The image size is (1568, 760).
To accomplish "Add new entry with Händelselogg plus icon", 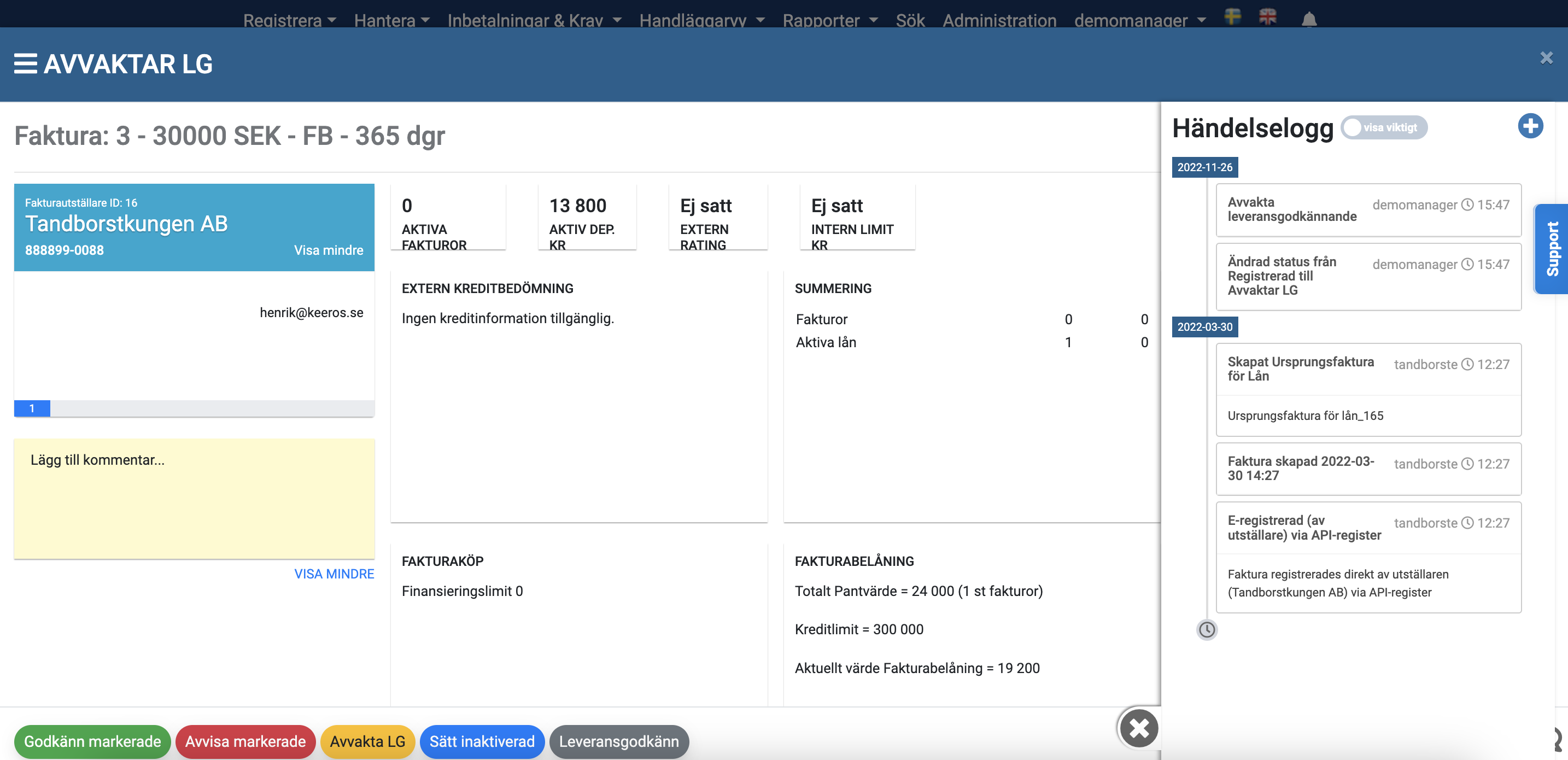I will [x=1530, y=126].
